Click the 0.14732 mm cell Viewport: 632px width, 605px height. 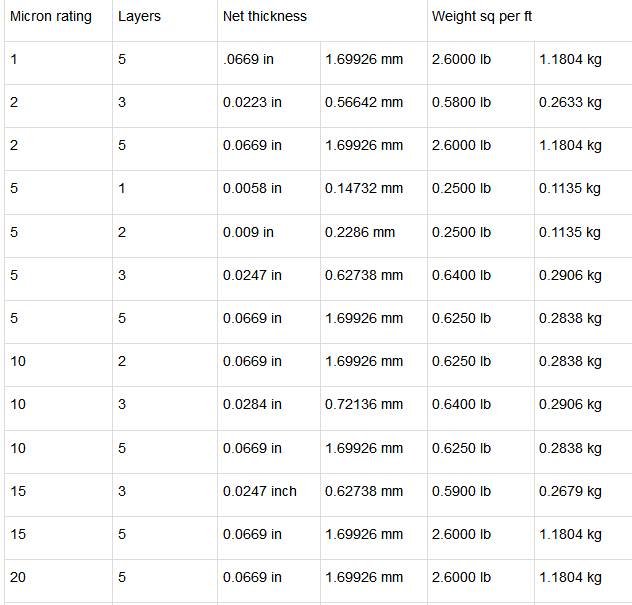(x=364, y=189)
